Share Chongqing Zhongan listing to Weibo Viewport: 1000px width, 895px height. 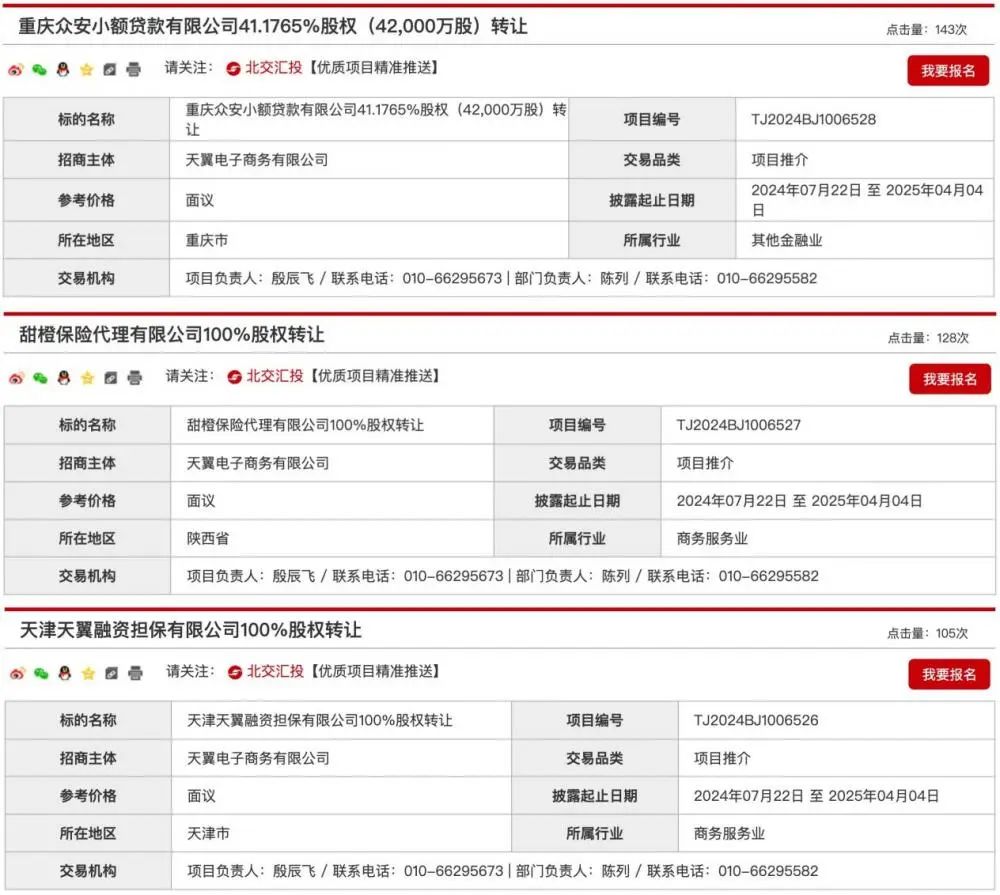click(x=16, y=69)
